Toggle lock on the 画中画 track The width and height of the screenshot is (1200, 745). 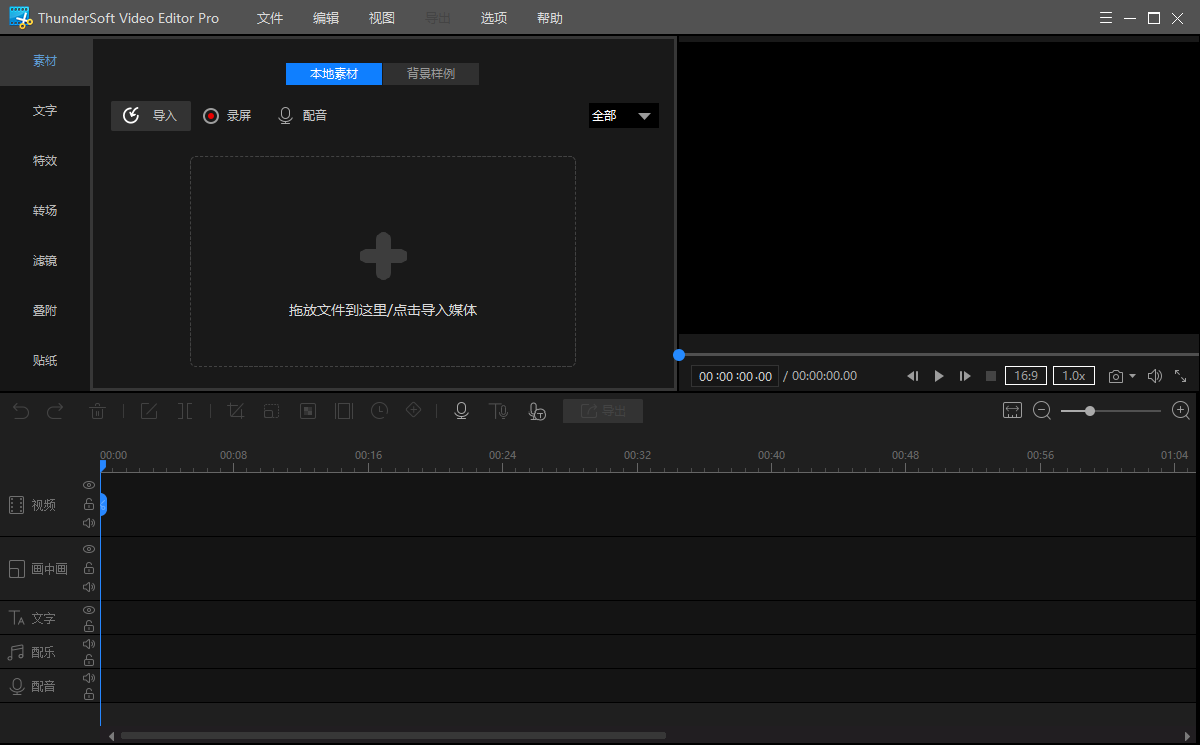coord(89,568)
